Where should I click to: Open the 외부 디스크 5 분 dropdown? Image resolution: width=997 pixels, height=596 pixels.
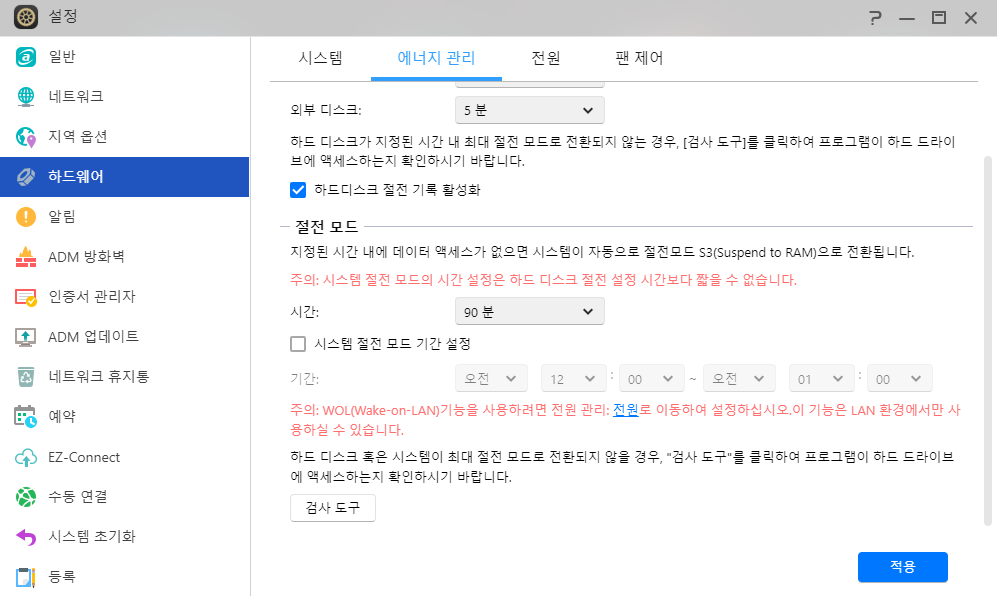530,110
